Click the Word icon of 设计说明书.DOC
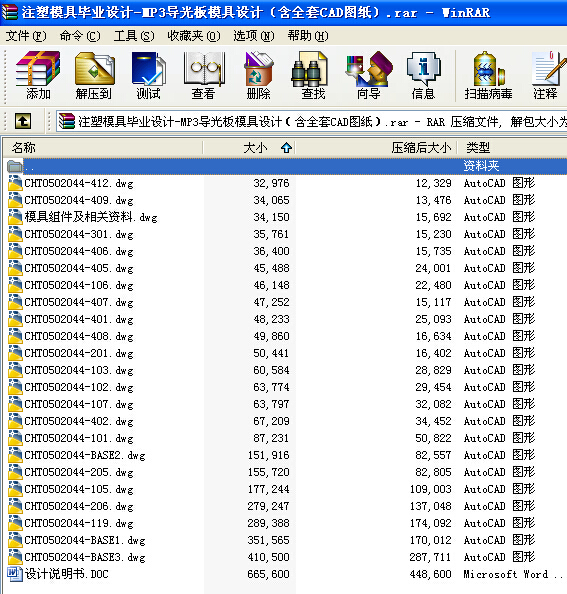This screenshot has height=594, width=567. coord(15,574)
